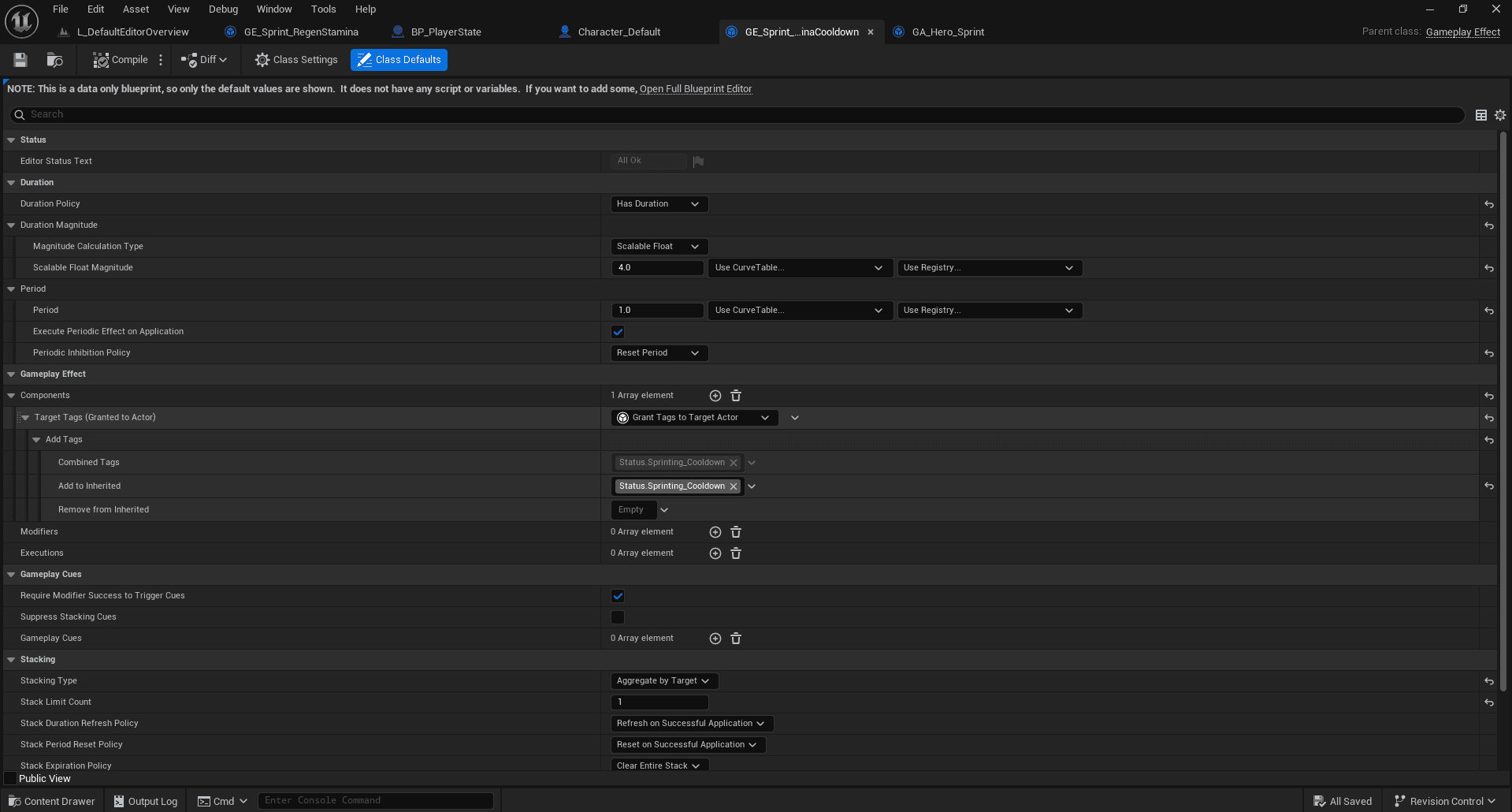Add element to Executions array
The height and width of the screenshot is (812, 1512).
coord(715,553)
